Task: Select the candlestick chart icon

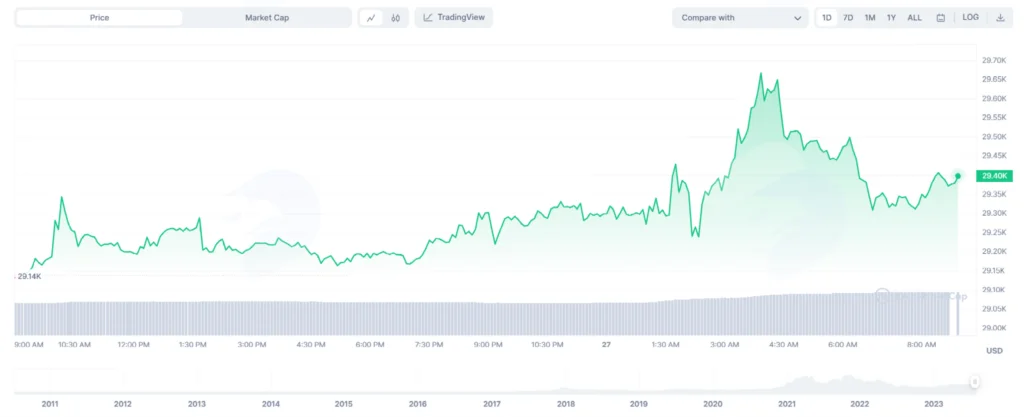Action: 395,18
